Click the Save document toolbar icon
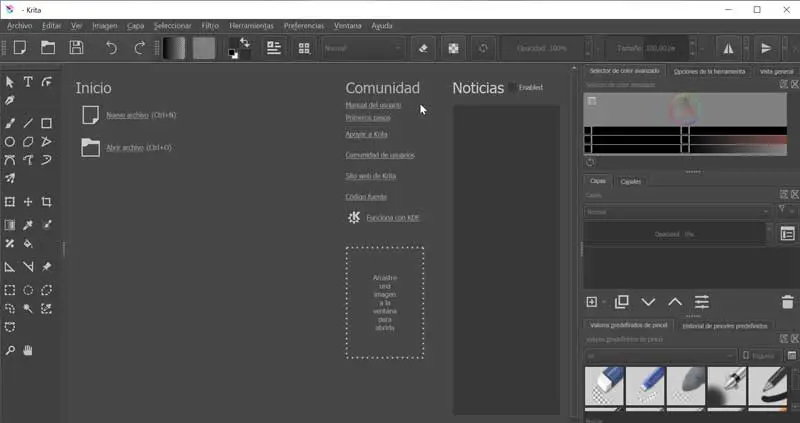 pos(76,47)
